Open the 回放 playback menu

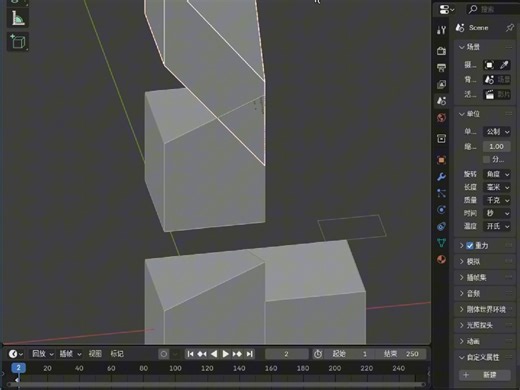tap(43, 354)
